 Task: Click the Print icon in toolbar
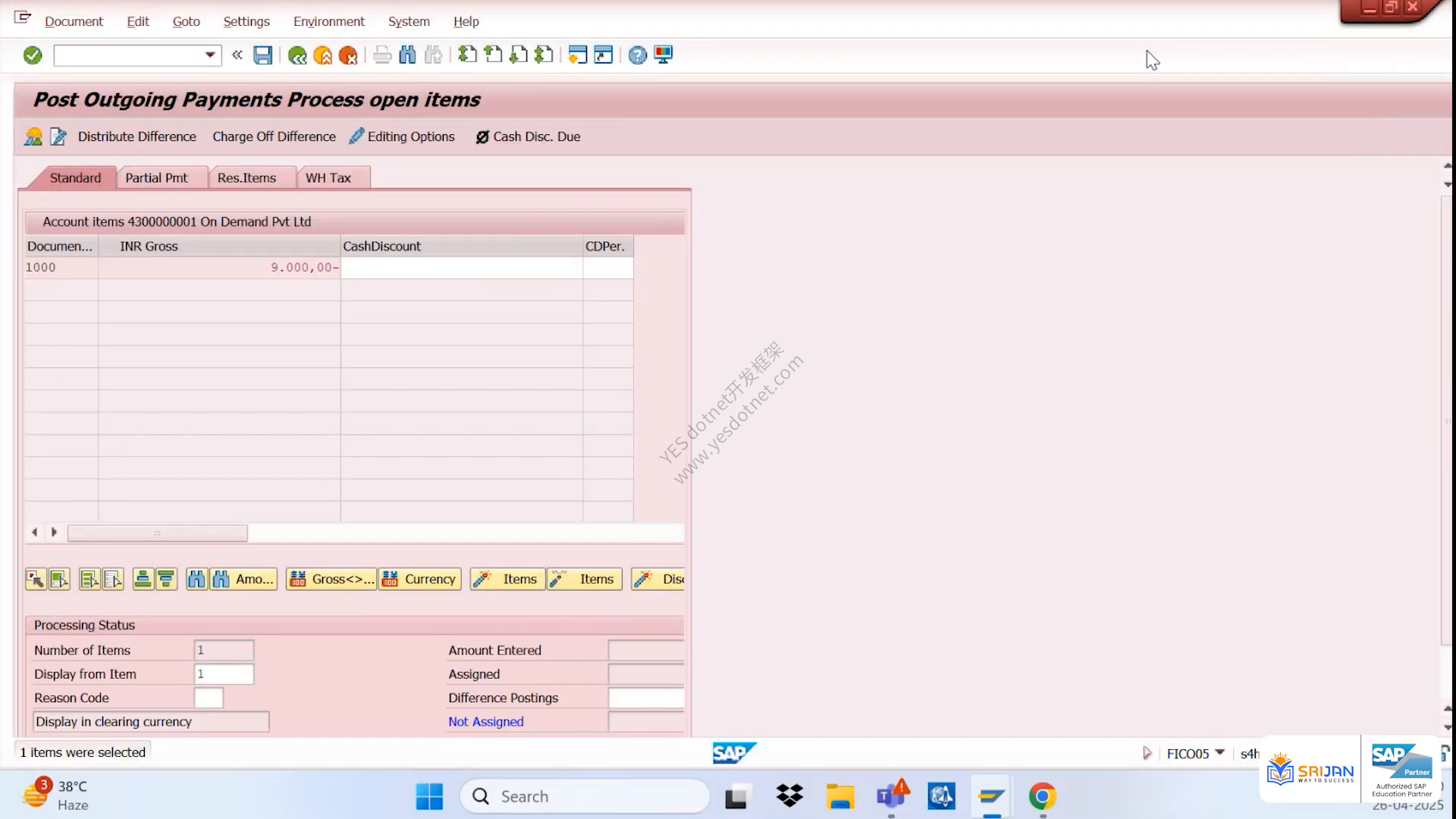(382, 55)
